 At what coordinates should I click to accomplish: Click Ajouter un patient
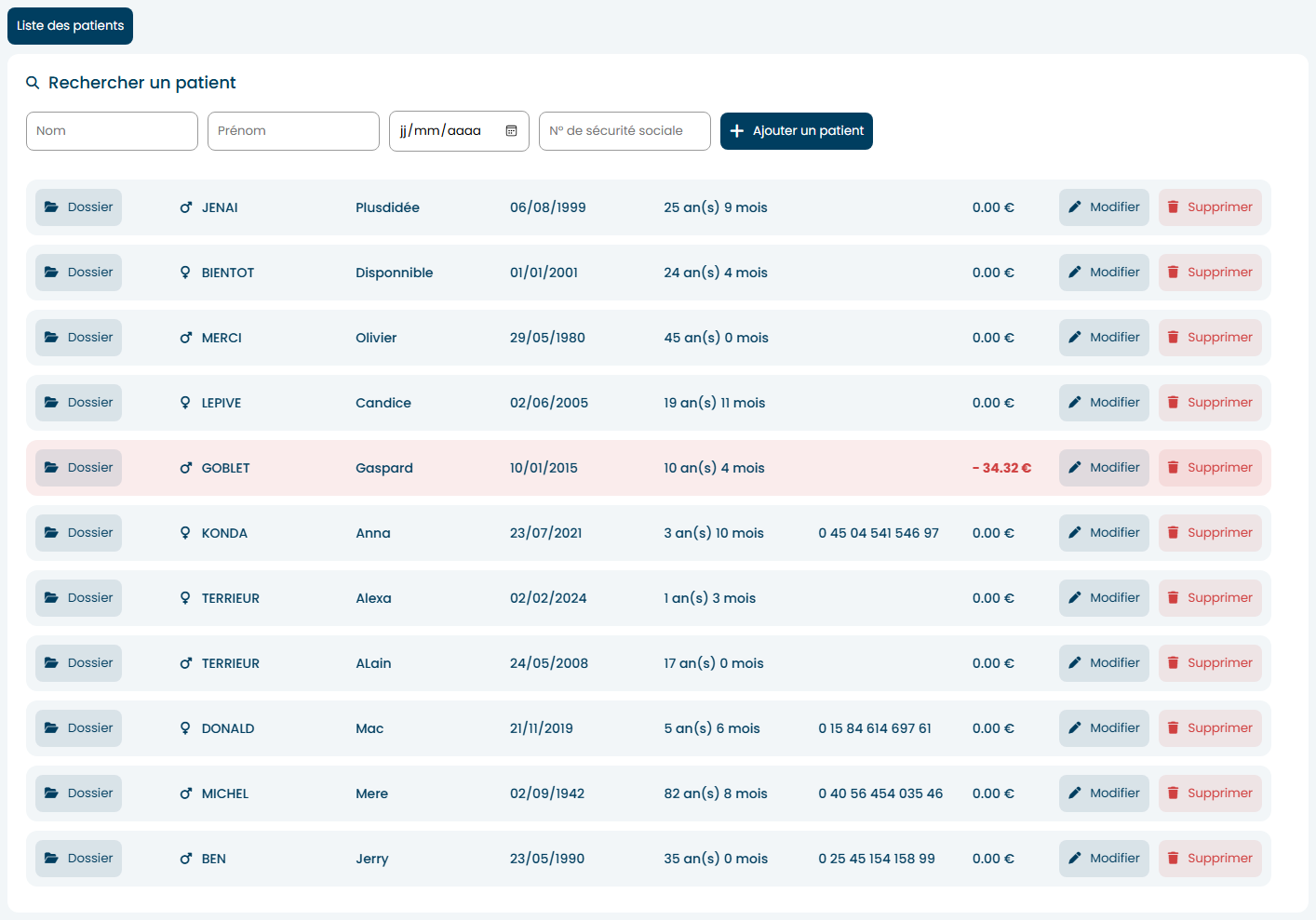pyautogui.click(x=796, y=130)
